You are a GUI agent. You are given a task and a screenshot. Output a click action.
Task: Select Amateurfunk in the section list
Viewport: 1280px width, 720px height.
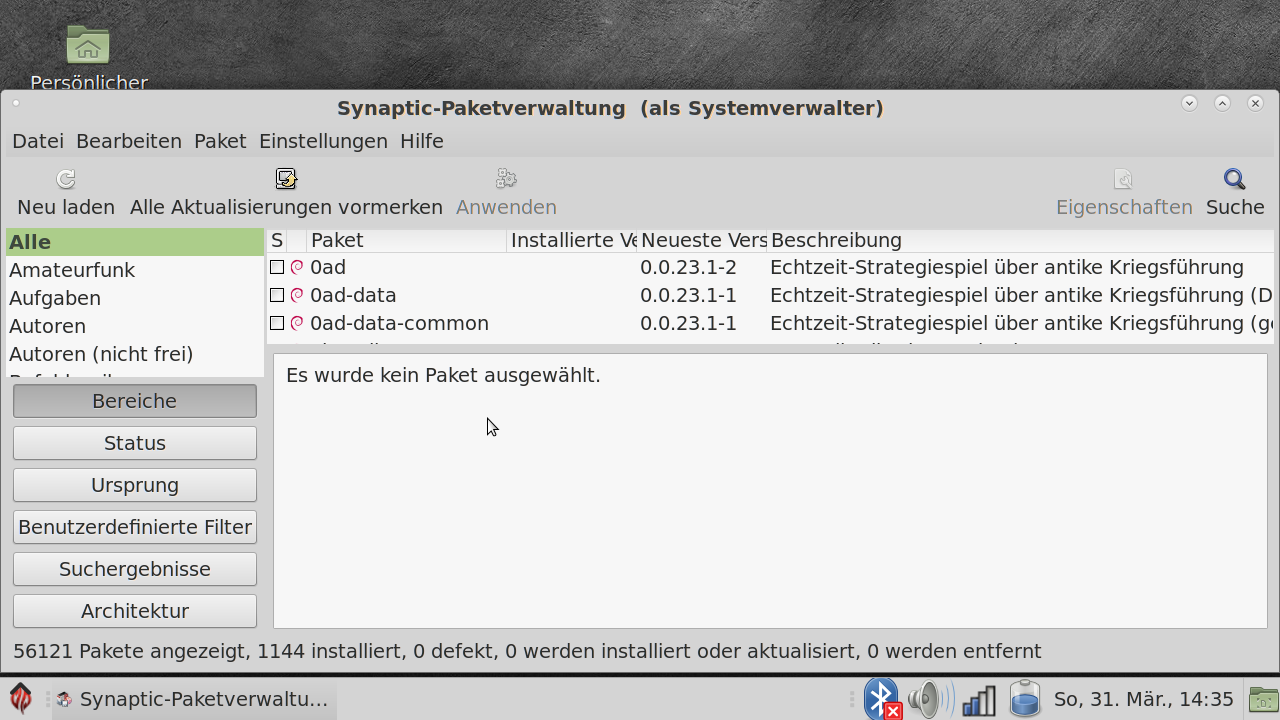coord(72,270)
